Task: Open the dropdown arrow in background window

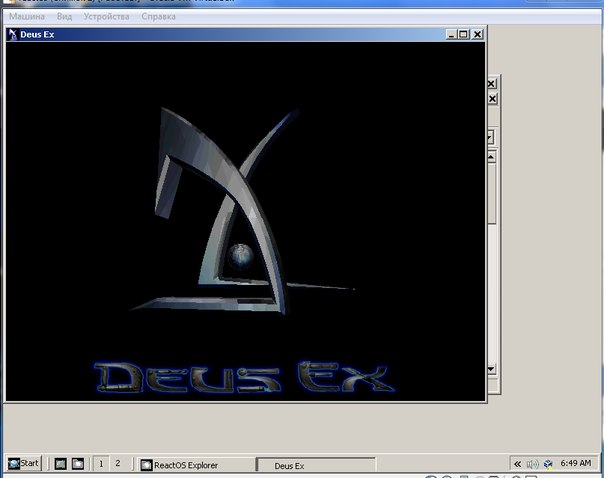Action: click(490, 137)
